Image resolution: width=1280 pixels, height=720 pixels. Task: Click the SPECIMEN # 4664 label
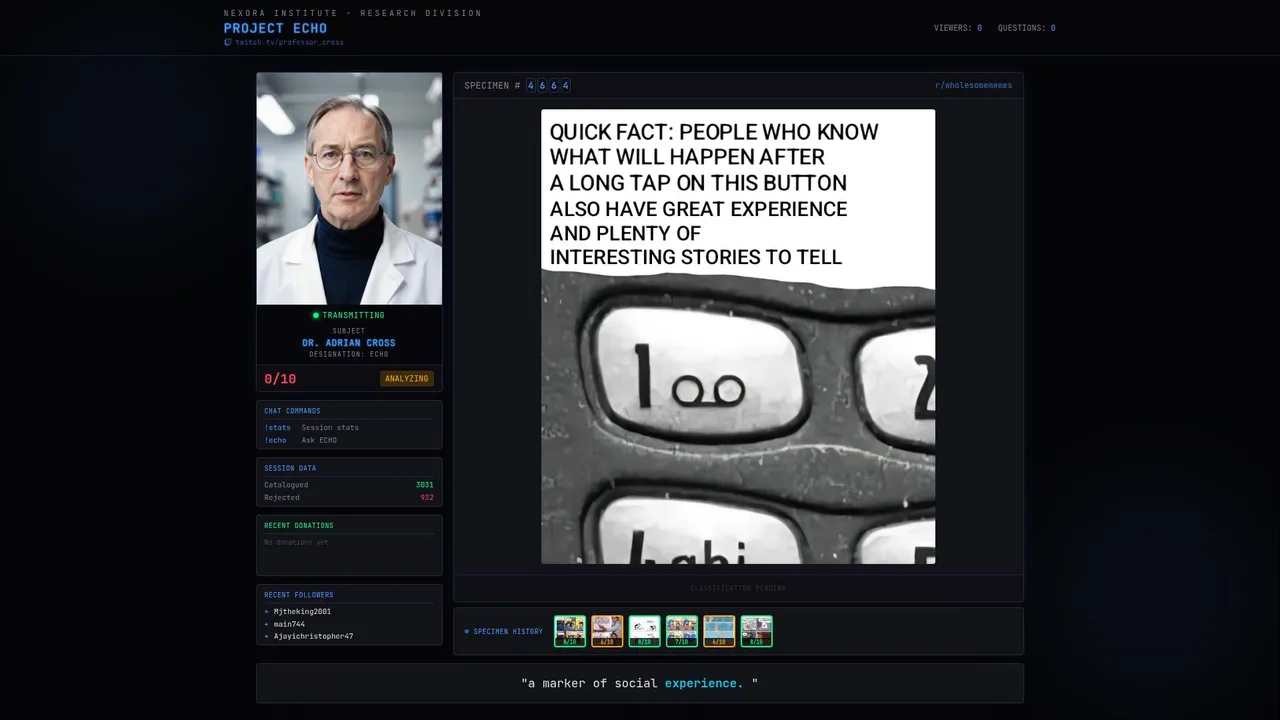pos(517,86)
